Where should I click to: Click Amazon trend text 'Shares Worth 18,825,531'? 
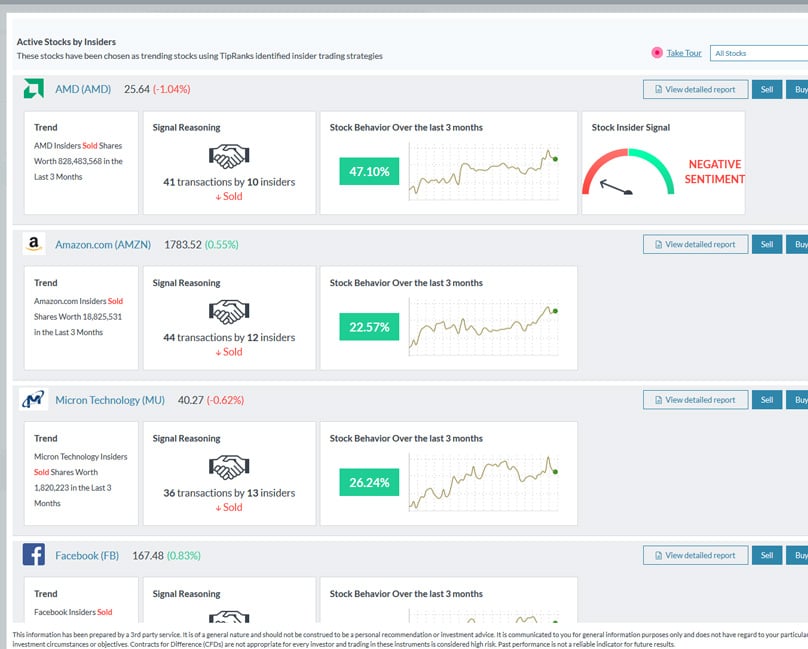tap(78, 317)
